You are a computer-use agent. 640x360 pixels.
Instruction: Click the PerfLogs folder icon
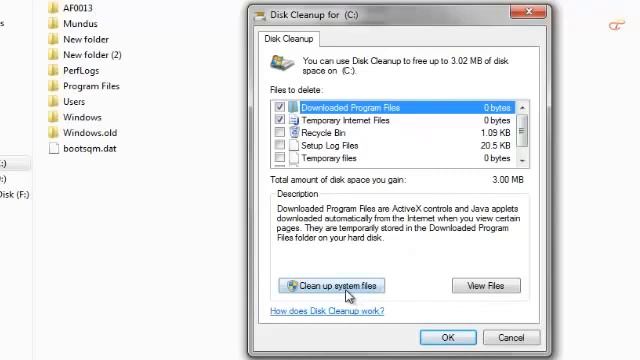tap(53, 70)
